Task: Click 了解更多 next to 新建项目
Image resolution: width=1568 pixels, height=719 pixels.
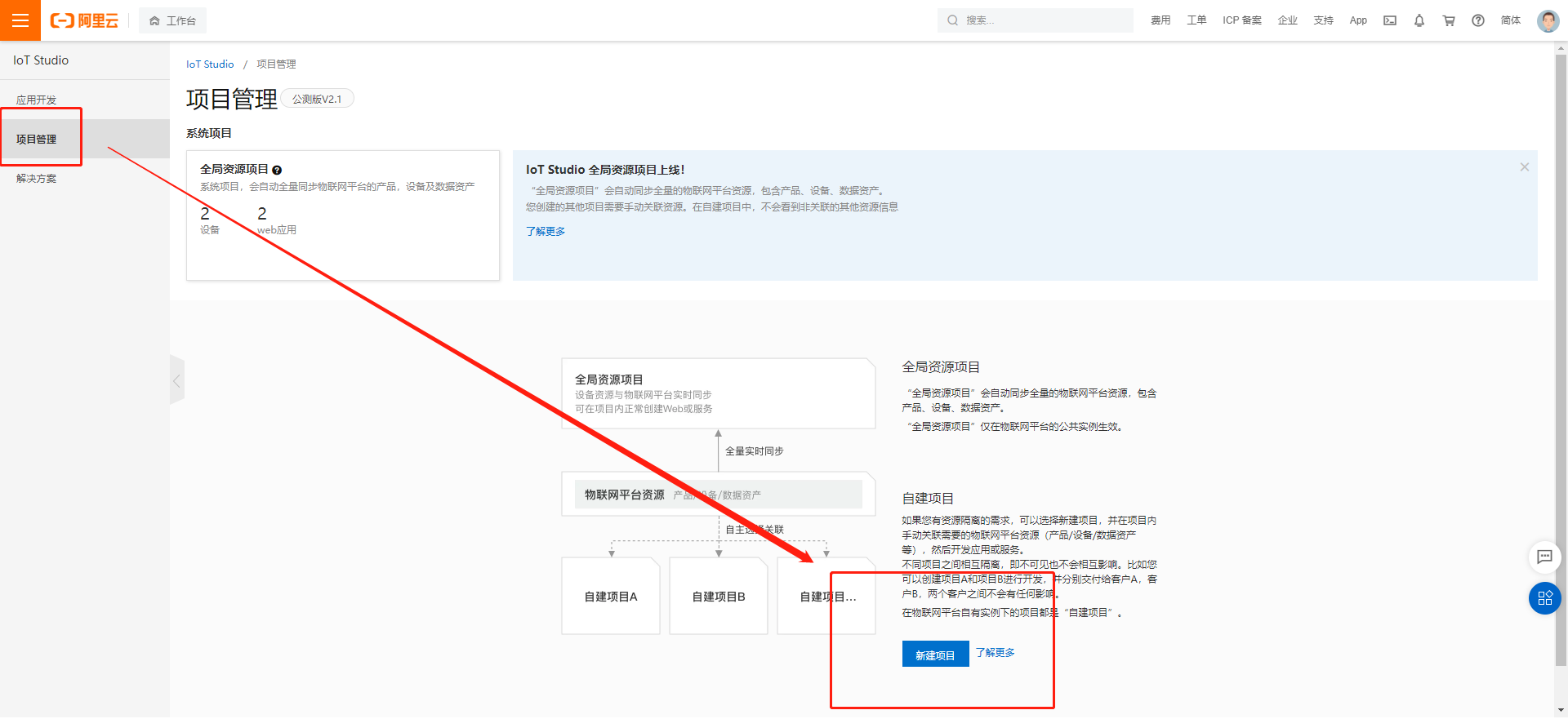Action: point(995,653)
